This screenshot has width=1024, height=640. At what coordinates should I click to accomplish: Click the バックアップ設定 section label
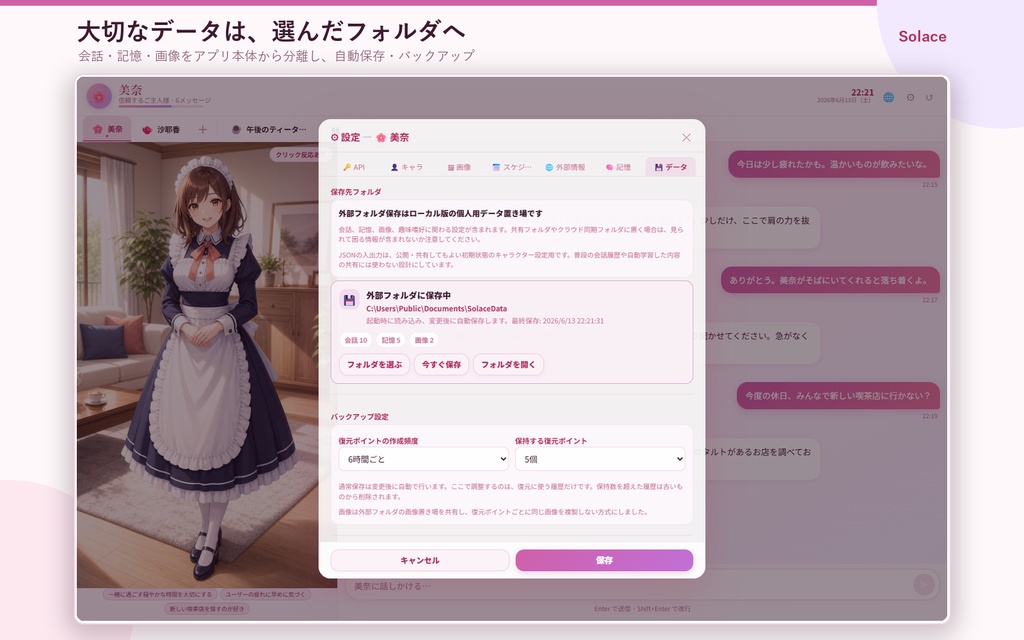click(360, 417)
